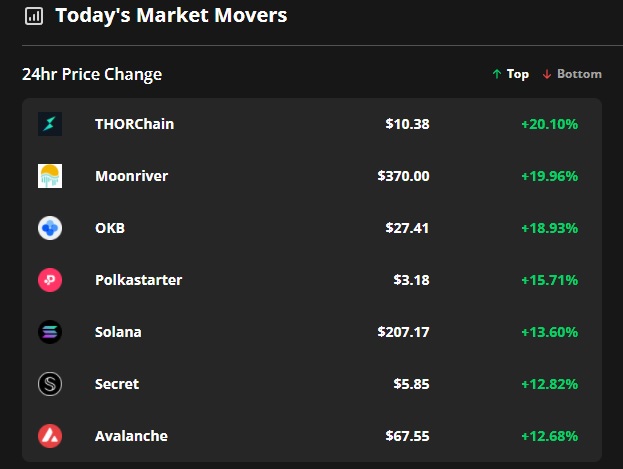Click the OKB coin icon
The height and width of the screenshot is (469, 623).
[x=50, y=228]
